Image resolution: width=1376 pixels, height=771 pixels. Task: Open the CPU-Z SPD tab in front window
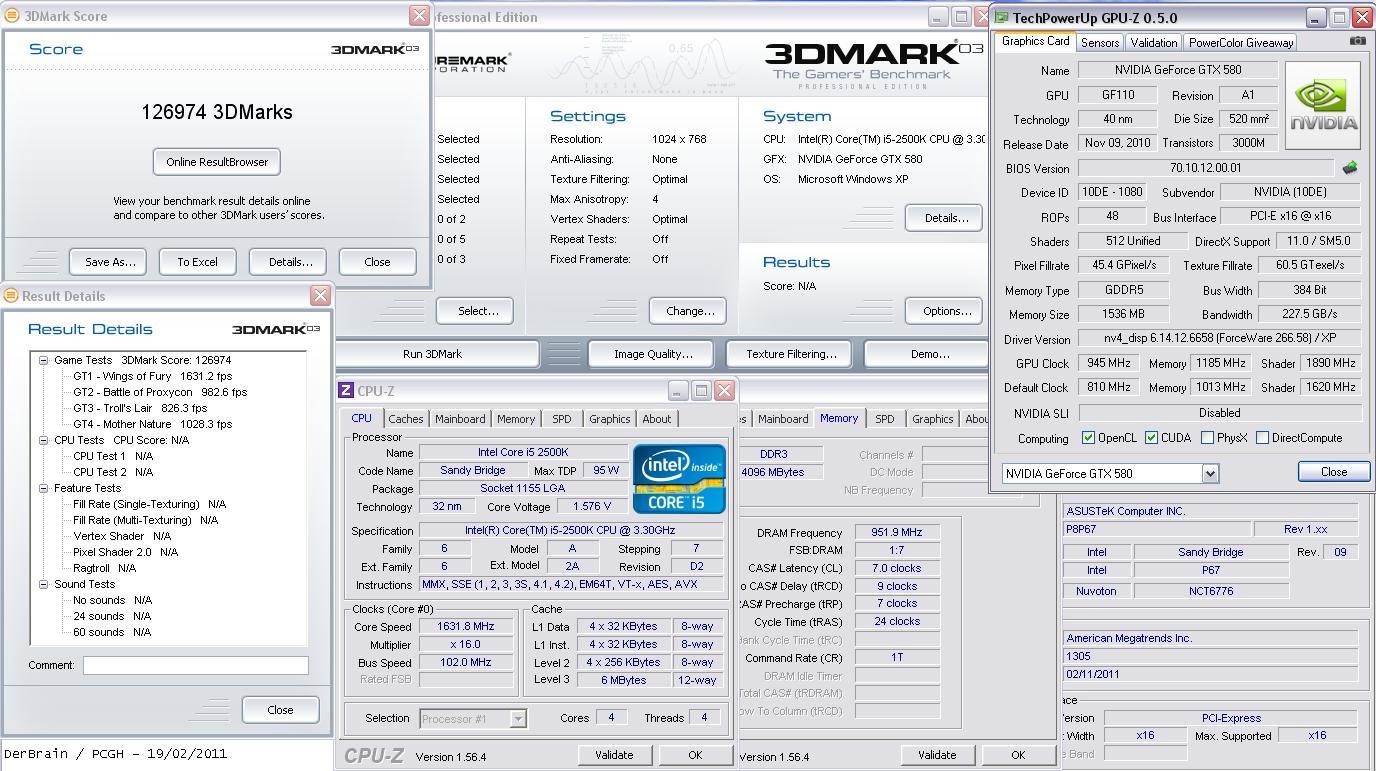pos(562,419)
